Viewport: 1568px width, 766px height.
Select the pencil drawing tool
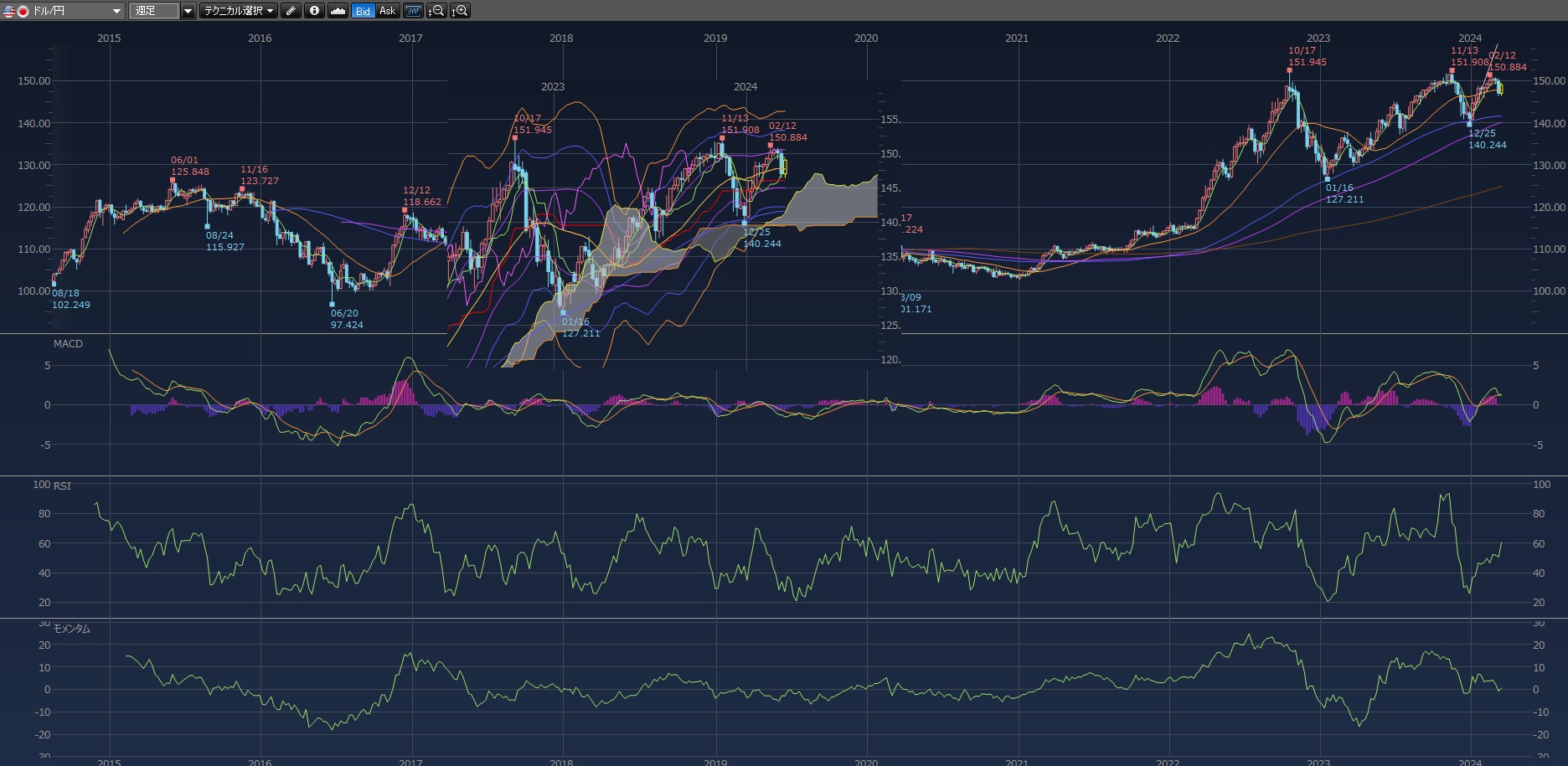(291, 11)
